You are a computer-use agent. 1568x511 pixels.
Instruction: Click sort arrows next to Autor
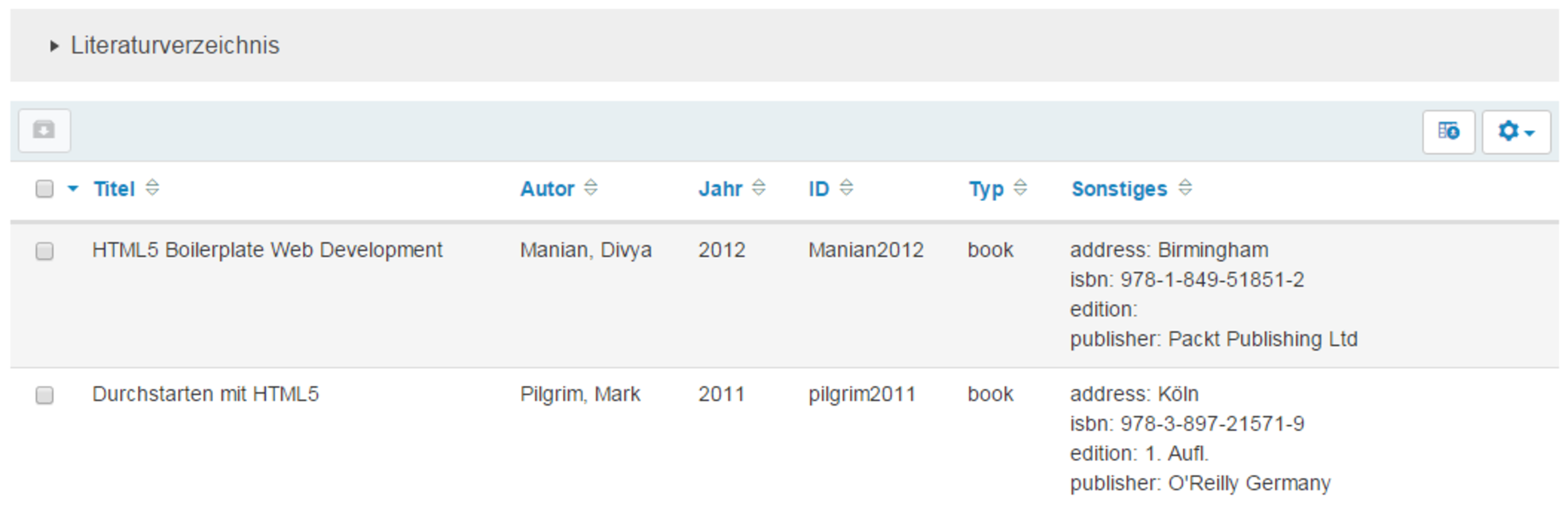591,187
